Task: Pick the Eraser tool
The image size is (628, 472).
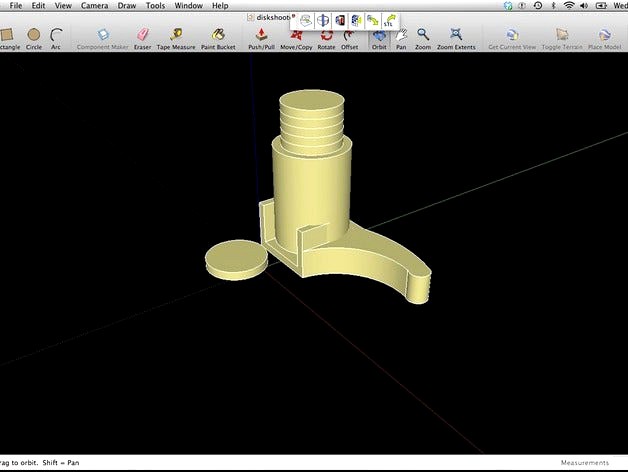Action: point(142,37)
